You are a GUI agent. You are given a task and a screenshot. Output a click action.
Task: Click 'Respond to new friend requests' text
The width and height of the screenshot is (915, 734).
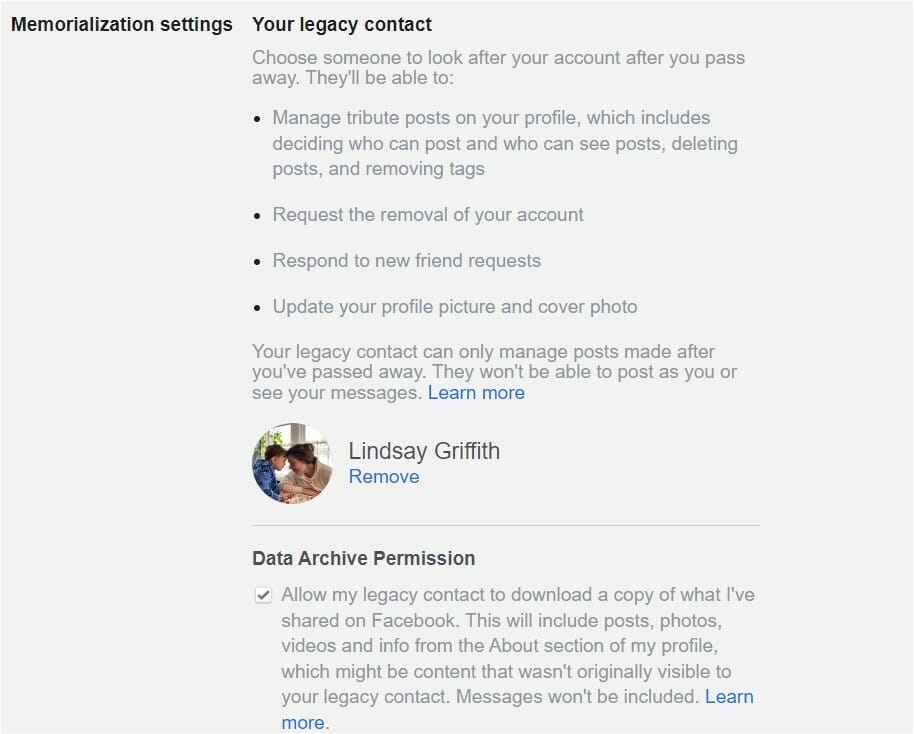coord(407,261)
